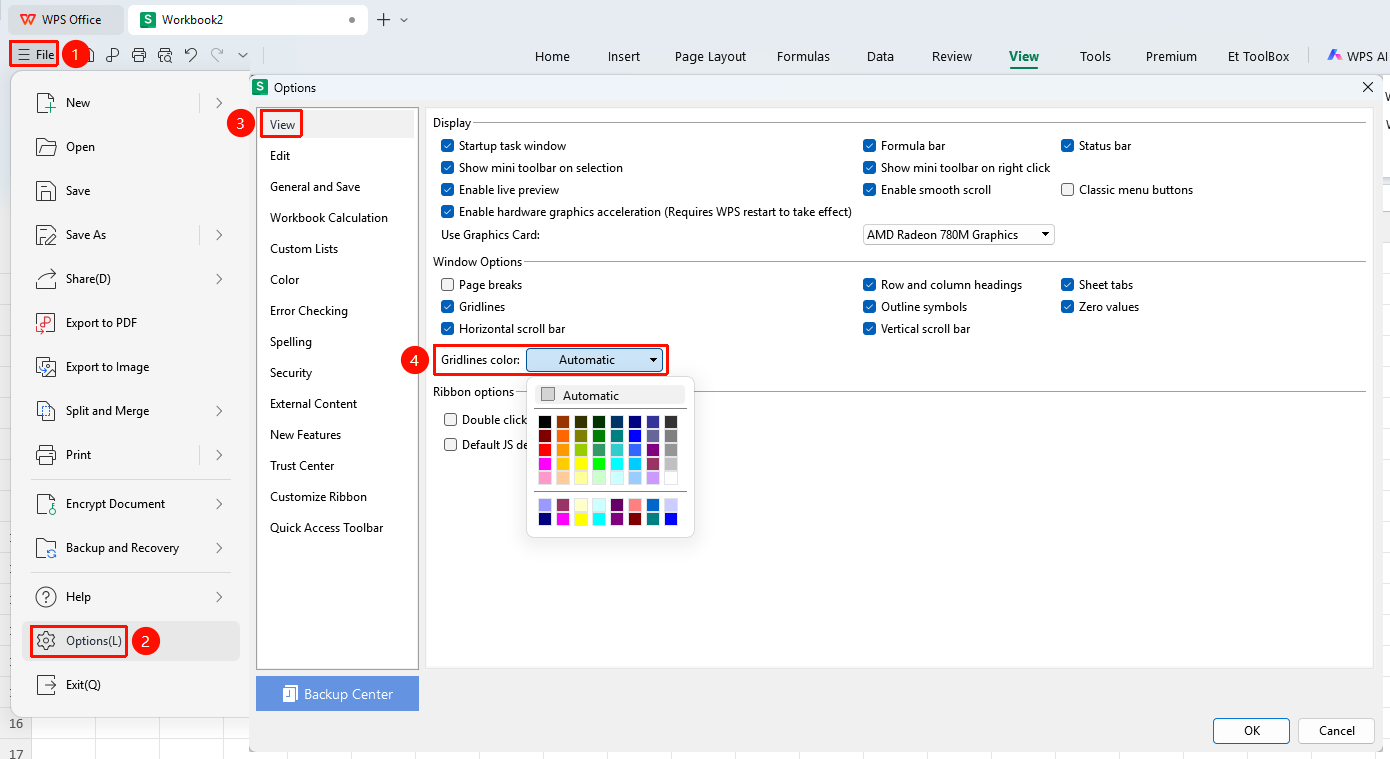Enable the Page breaks checkbox
The width and height of the screenshot is (1390, 759).
point(447,285)
